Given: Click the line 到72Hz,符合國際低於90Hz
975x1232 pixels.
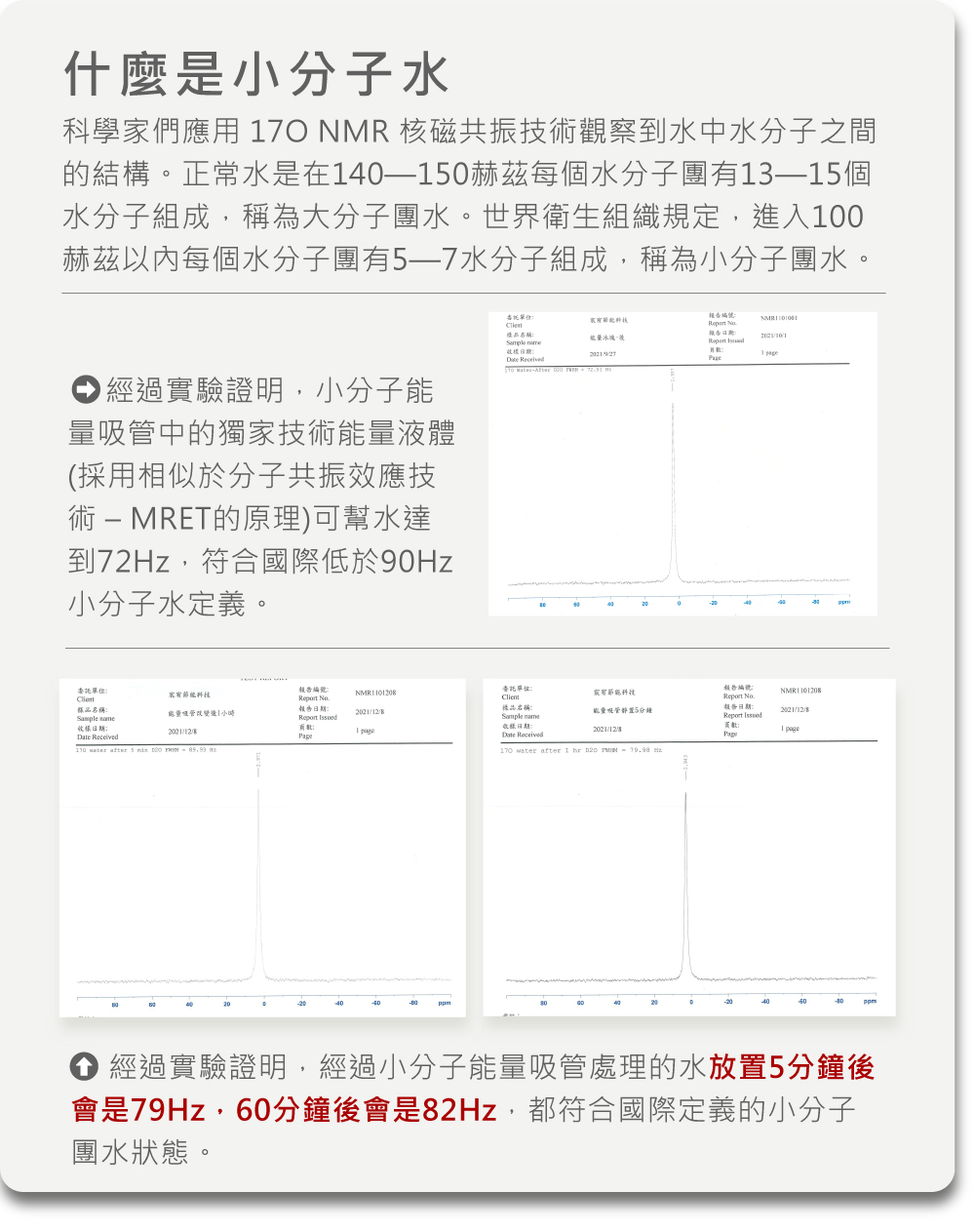Looking at the screenshot, I should 260,561.
